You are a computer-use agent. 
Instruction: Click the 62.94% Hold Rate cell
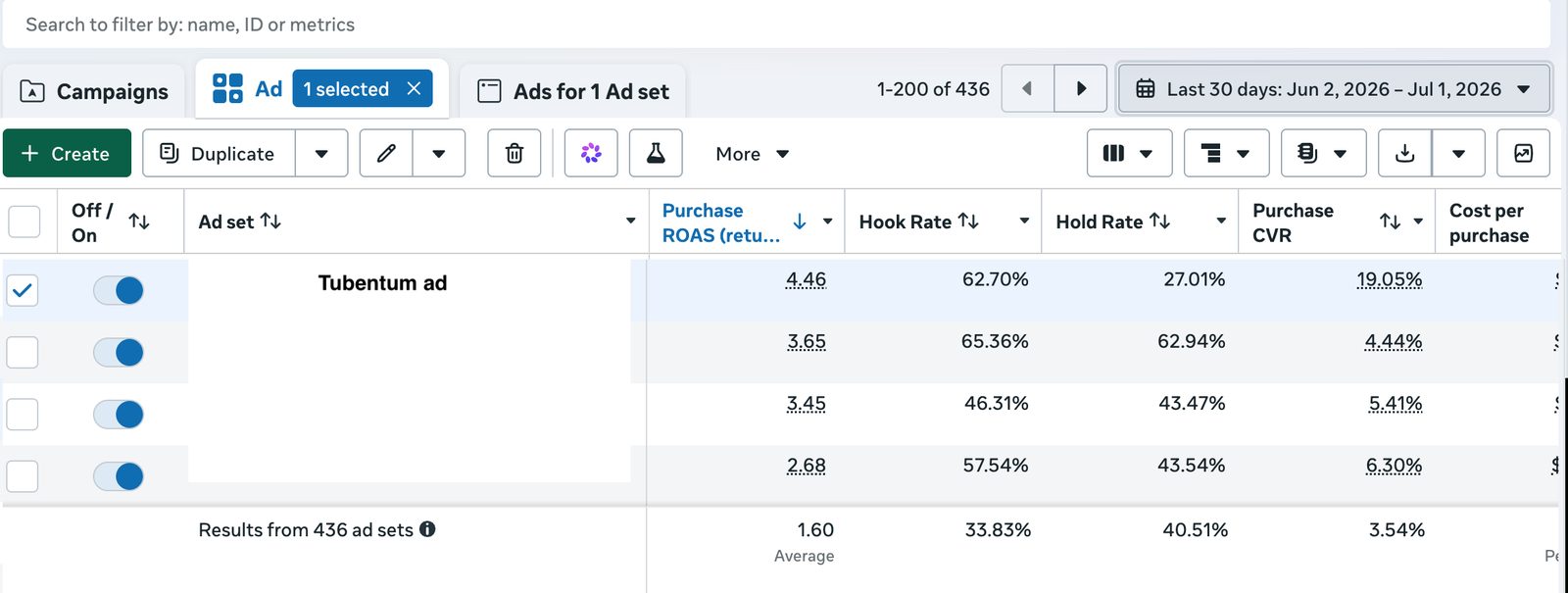[1191, 341]
